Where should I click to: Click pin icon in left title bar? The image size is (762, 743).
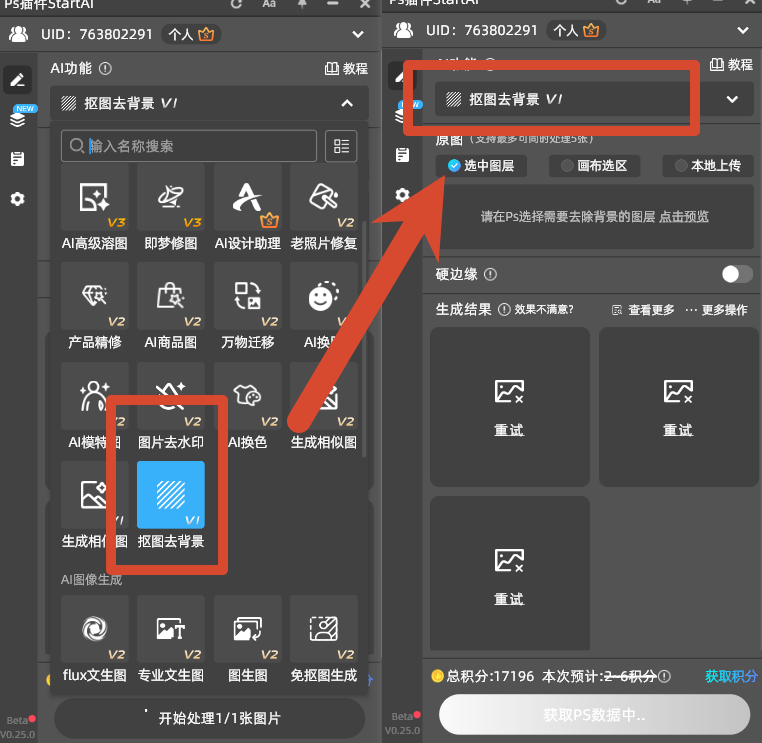click(302, 4)
